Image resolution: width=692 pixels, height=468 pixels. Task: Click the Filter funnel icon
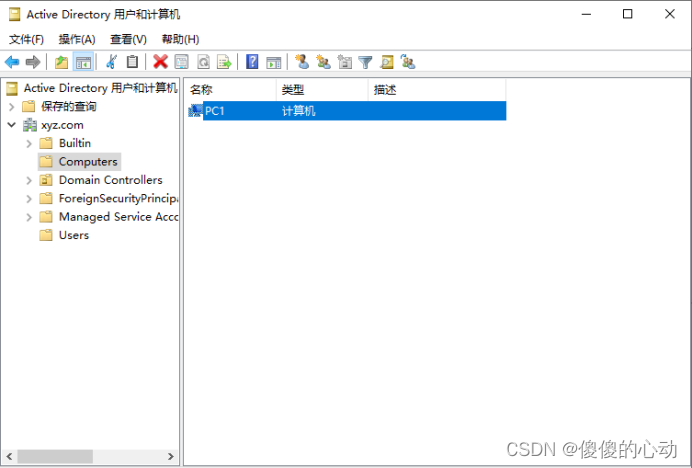point(365,62)
